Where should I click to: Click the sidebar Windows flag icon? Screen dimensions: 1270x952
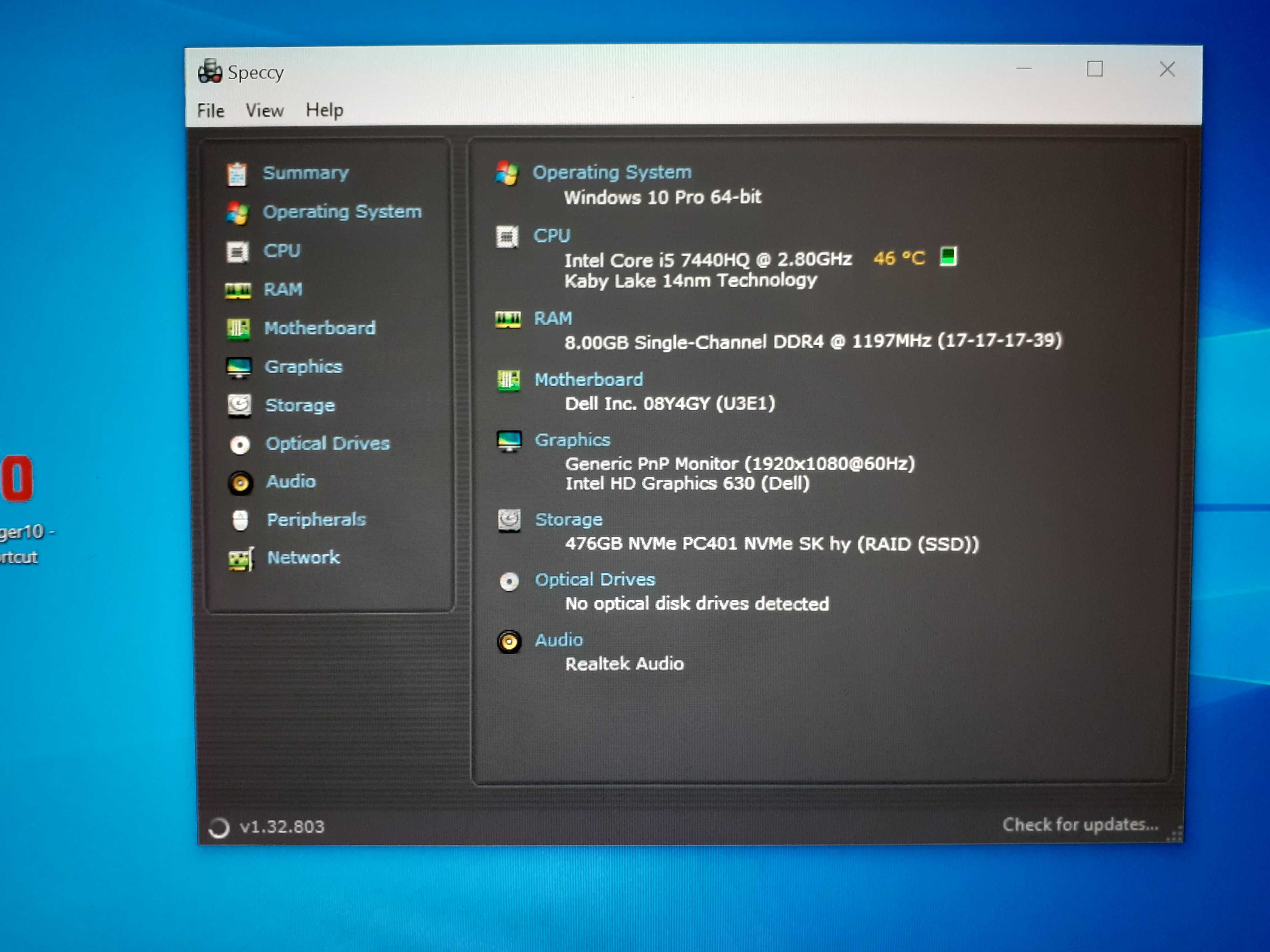pyautogui.click(x=237, y=213)
